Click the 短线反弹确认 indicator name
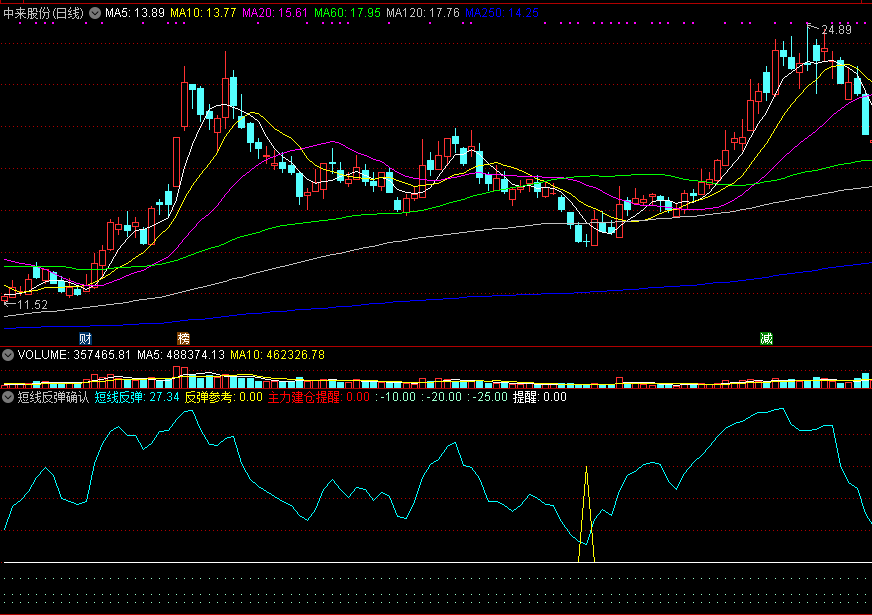This screenshot has height=615, width=872. pos(53,397)
